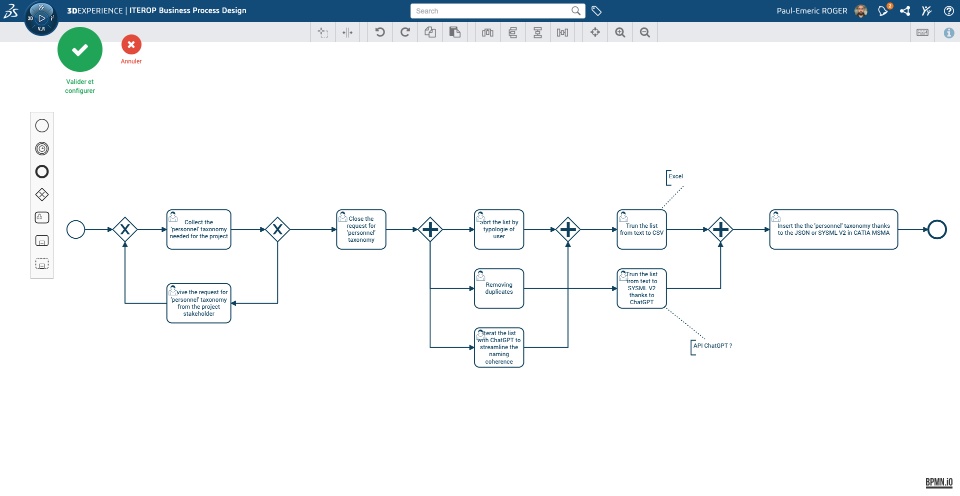Viewport: 960px width, 496px height.
Task: Open the share icon in the header
Action: point(905,11)
